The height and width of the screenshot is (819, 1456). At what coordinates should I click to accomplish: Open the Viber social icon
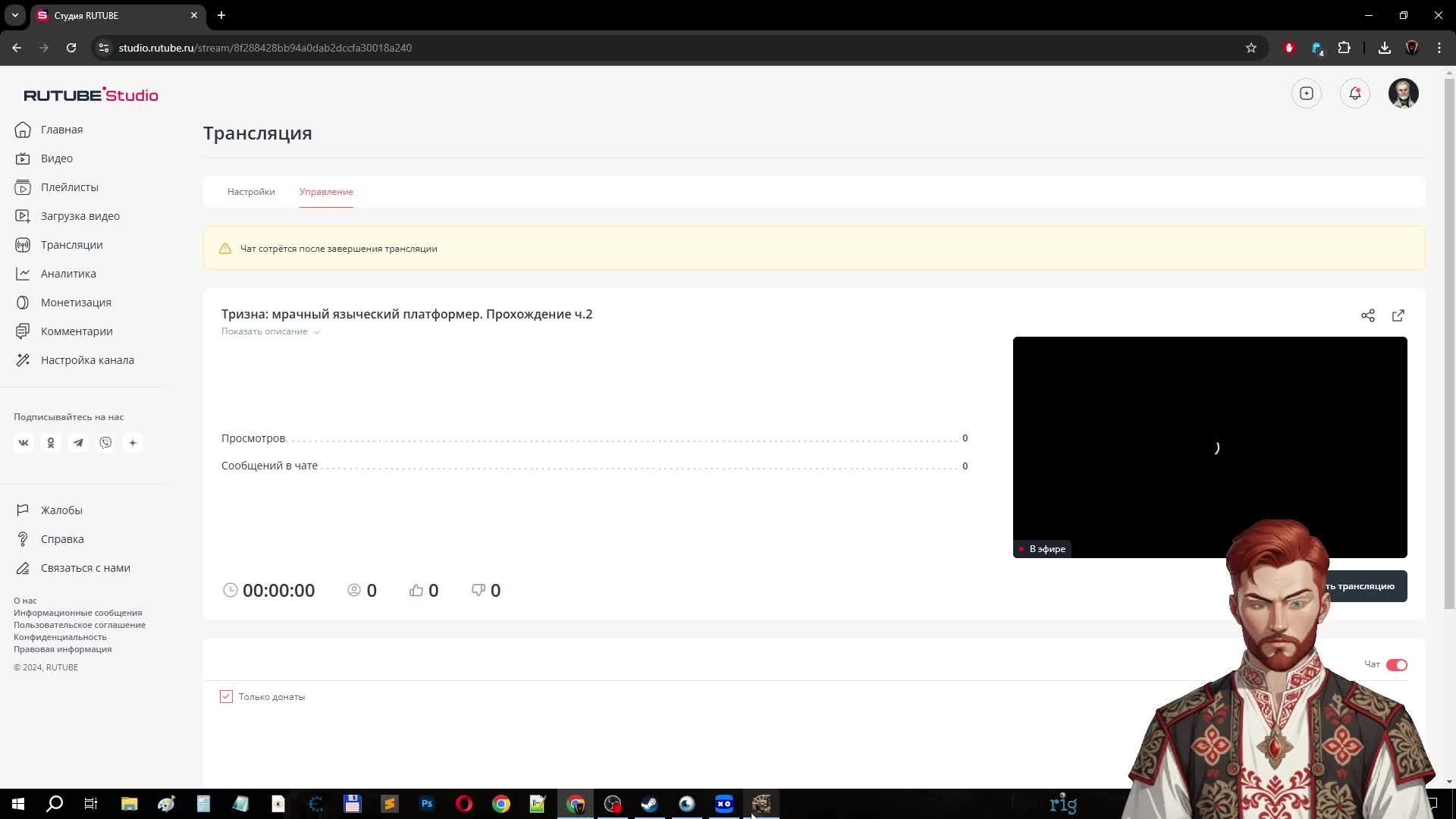(x=105, y=443)
